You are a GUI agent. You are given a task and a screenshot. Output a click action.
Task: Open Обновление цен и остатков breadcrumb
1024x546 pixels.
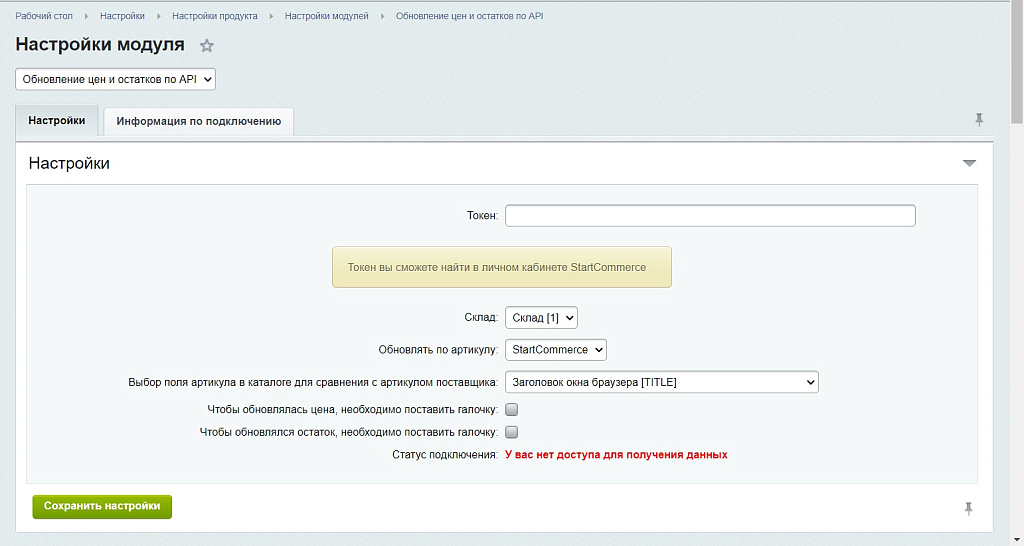pos(469,16)
